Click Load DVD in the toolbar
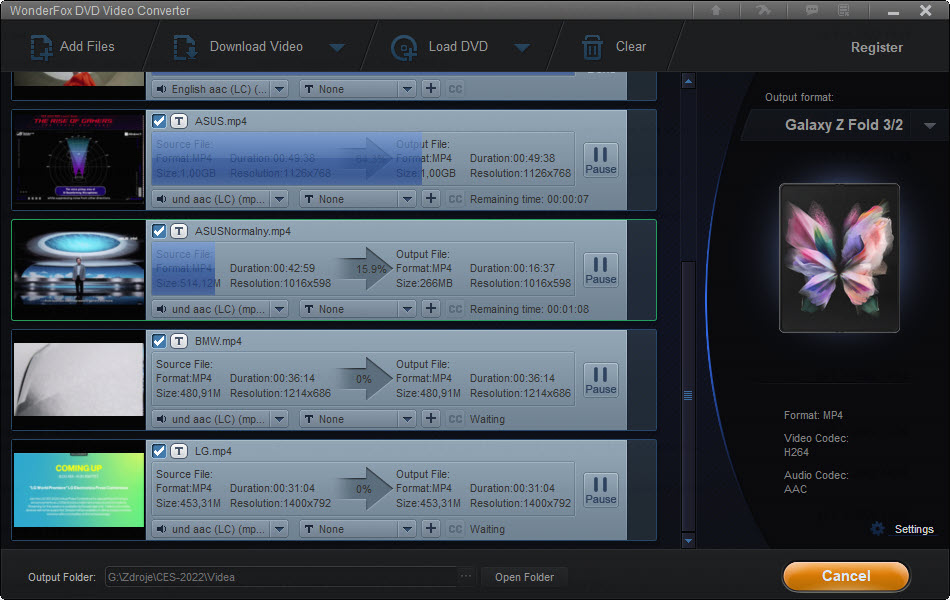The height and width of the screenshot is (600, 950). [445, 47]
